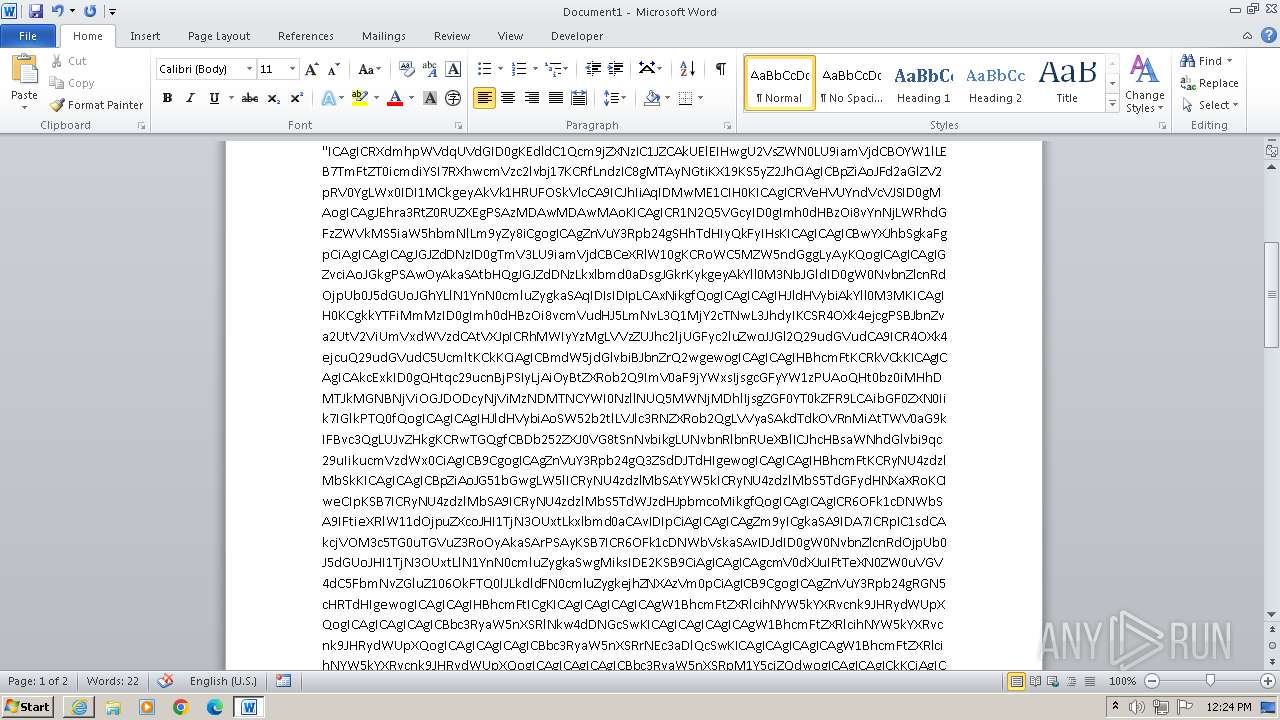Click the Words: 22 status bar entry
The width and height of the screenshot is (1280, 720).
coord(112,681)
